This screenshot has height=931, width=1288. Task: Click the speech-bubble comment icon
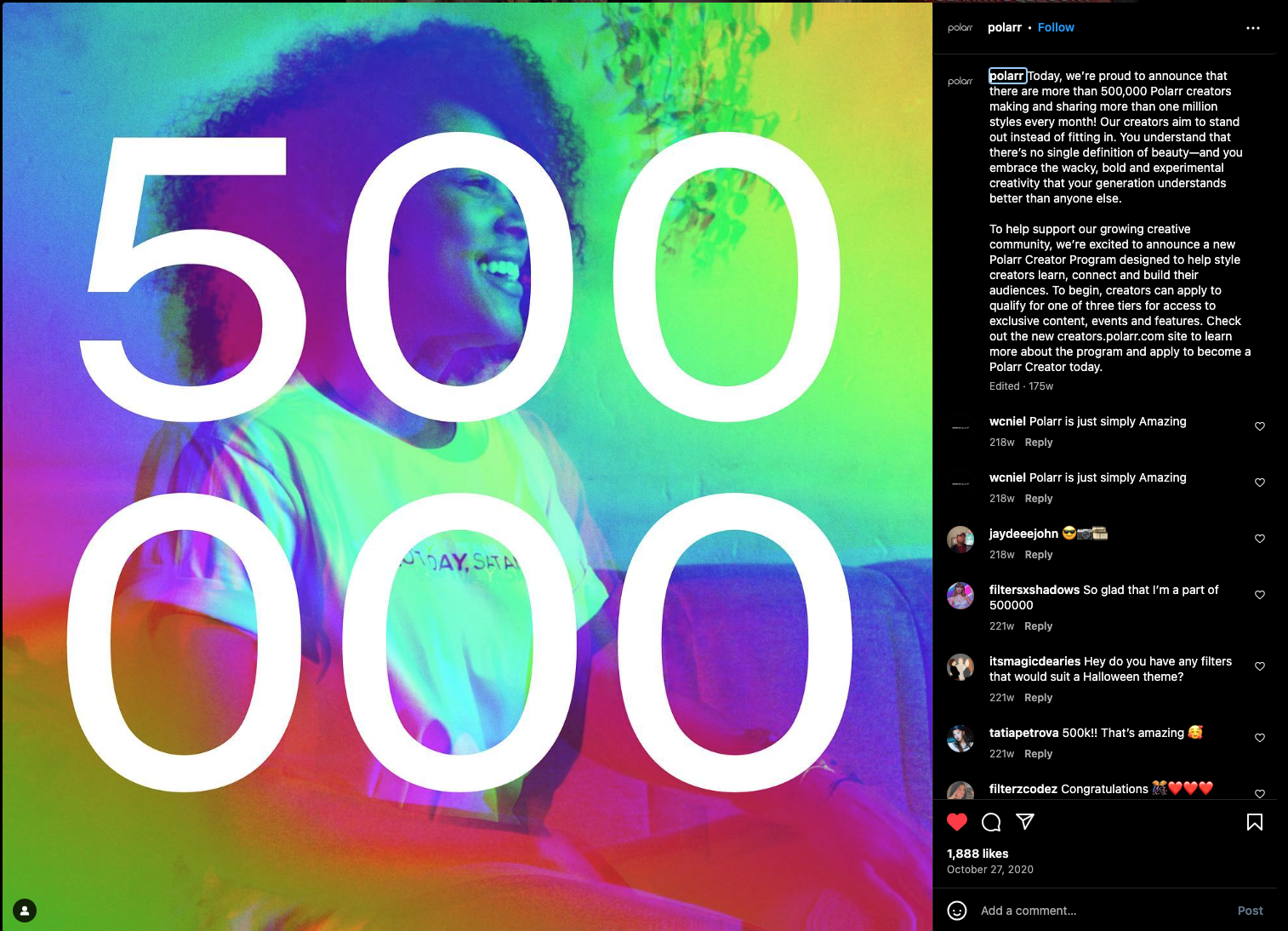pos(991,822)
